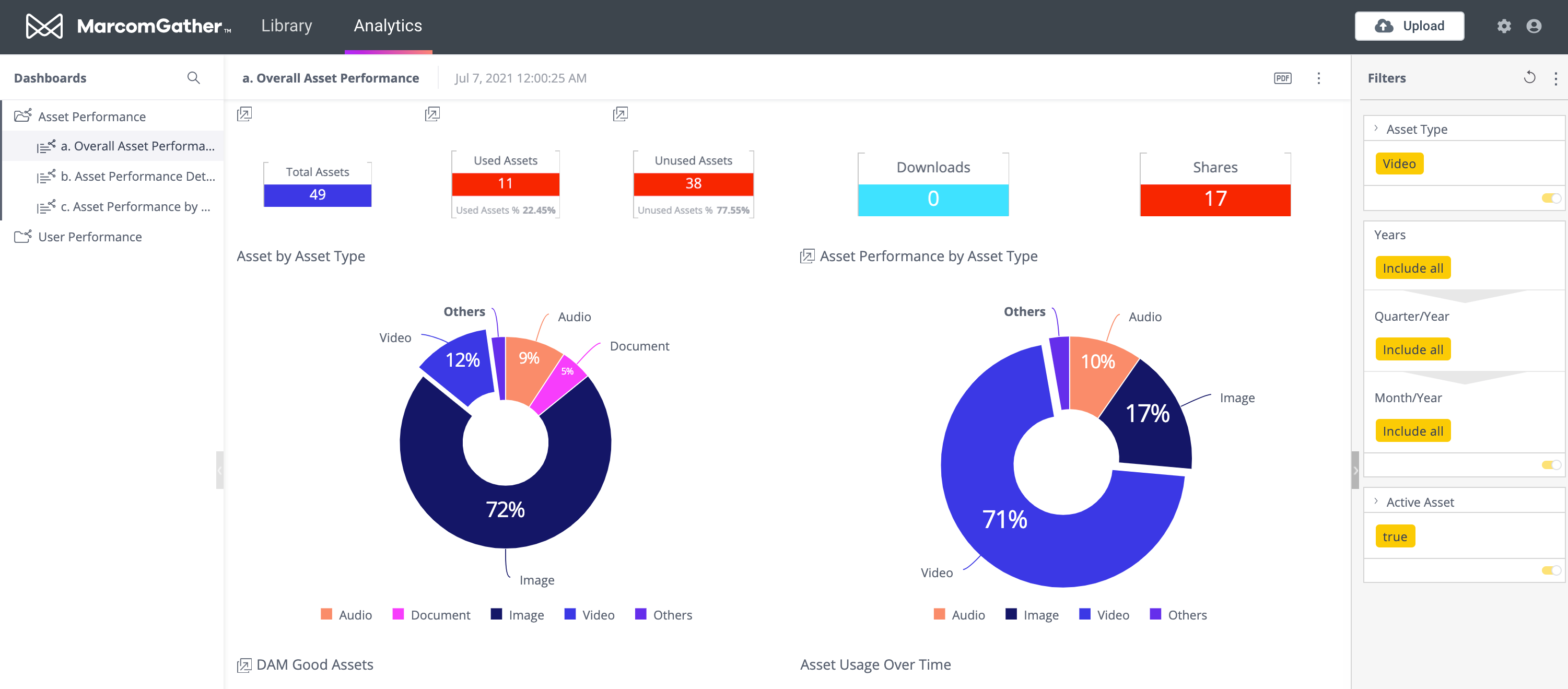Open the expand icon above Total Assets
Image resolution: width=1568 pixels, height=689 pixels.
click(x=244, y=114)
